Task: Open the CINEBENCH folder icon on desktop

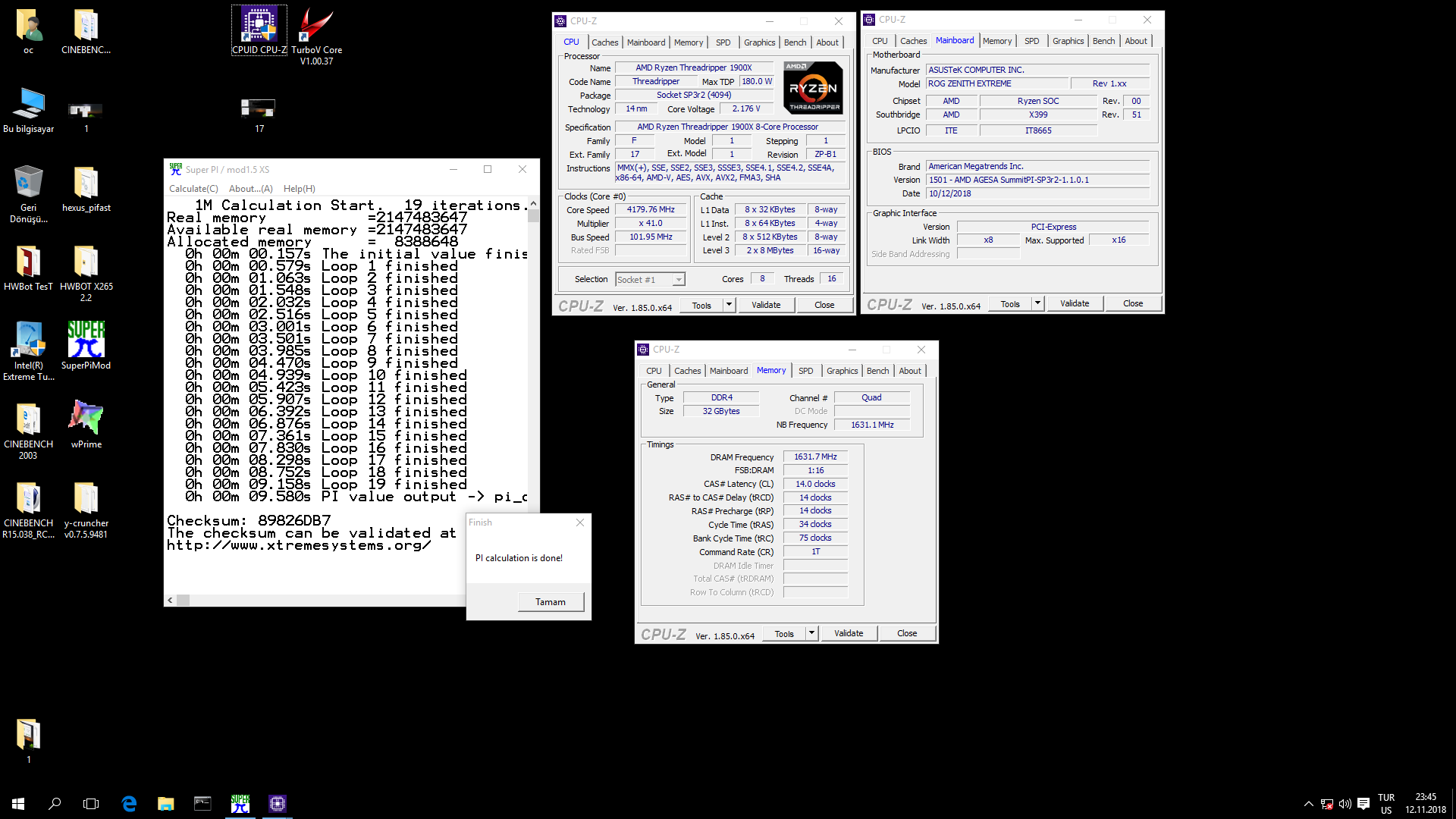Action: (x=86, y=32)
